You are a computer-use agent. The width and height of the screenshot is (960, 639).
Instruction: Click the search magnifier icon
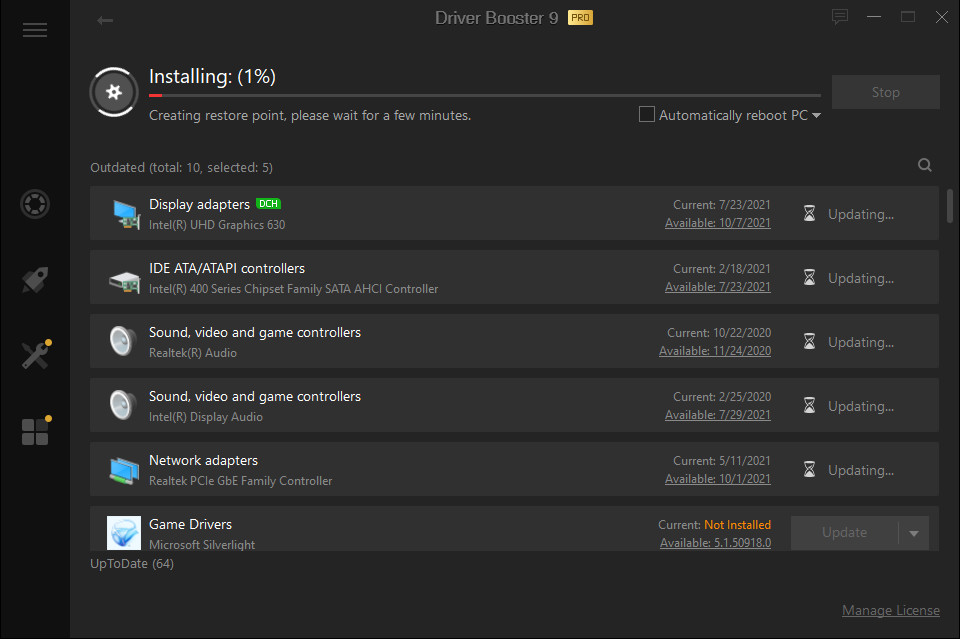(925, 166)
